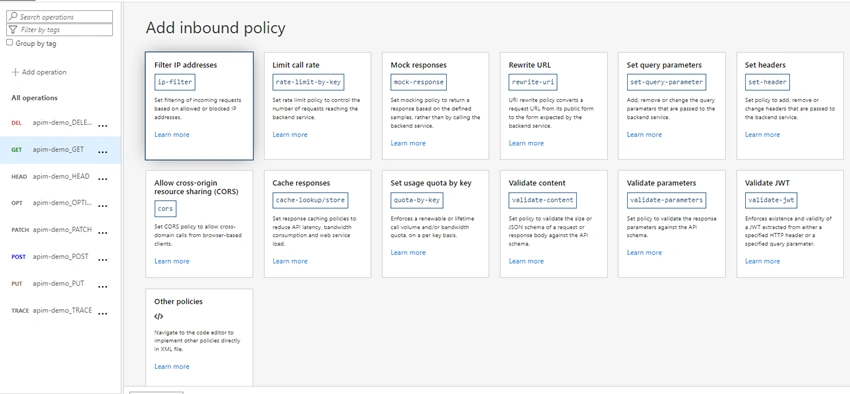
Task: Select the apim-demo_PUT operation
Action: click(60, 283)
